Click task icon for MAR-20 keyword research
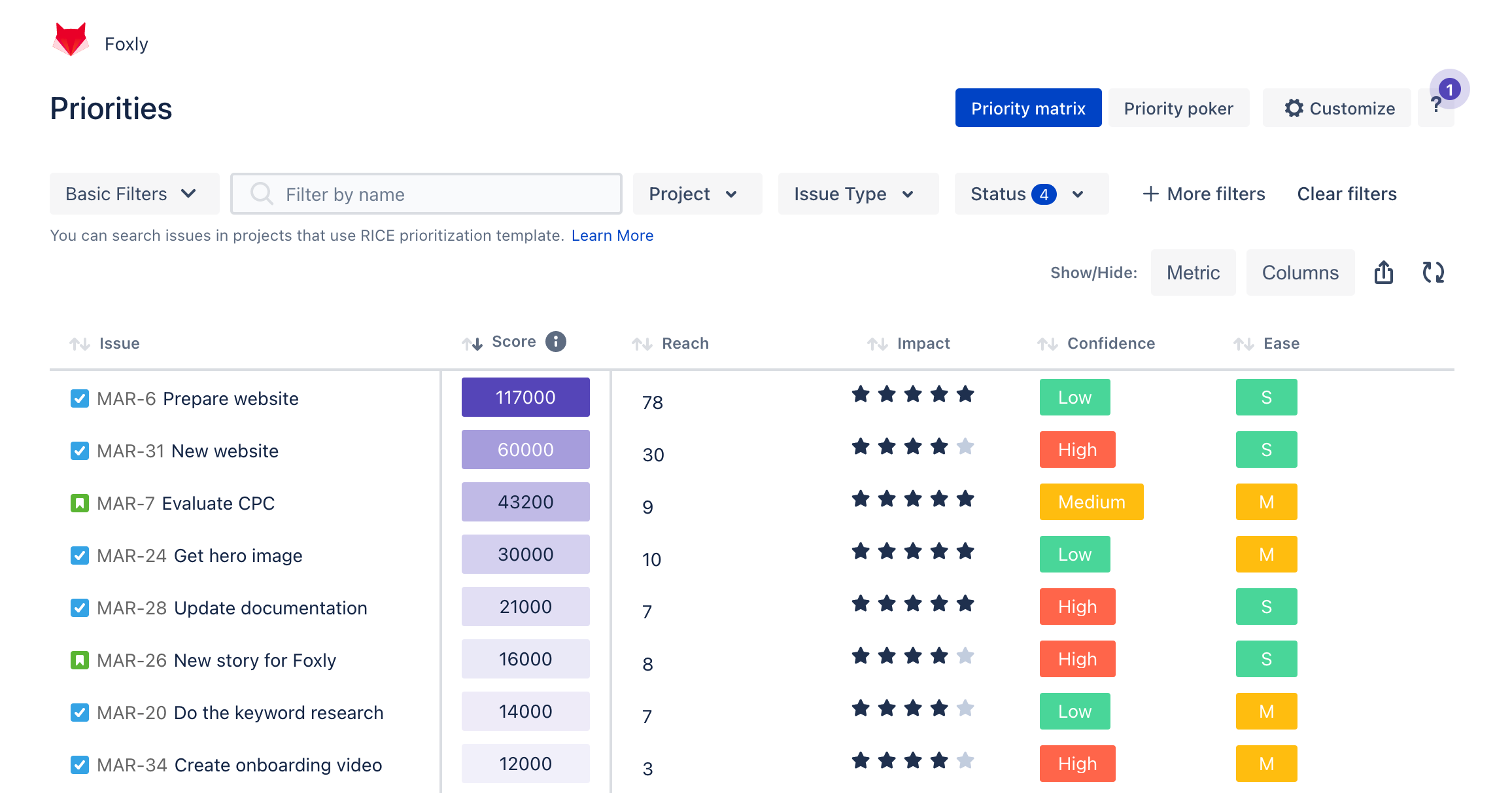 point(80,713)
